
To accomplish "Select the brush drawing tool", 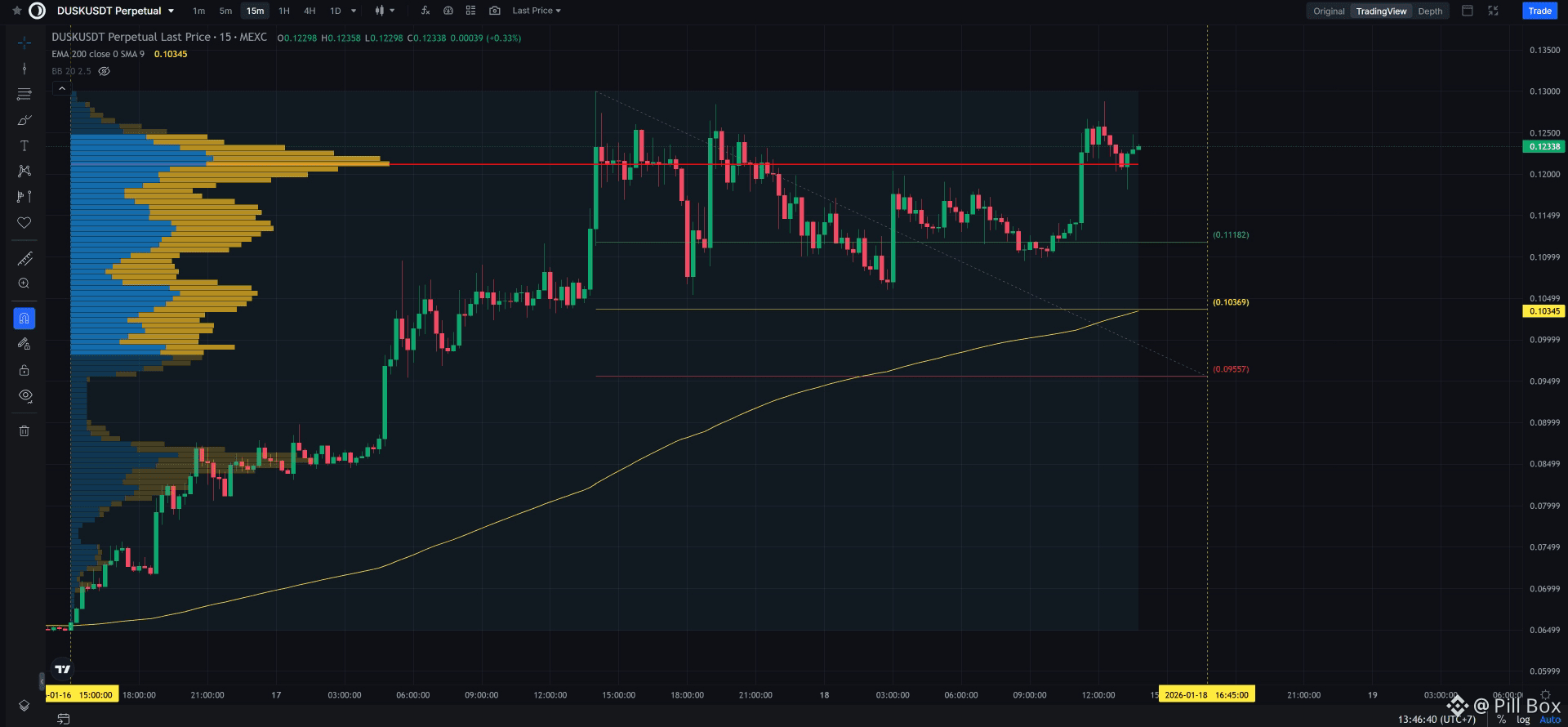I will (24, 120).
